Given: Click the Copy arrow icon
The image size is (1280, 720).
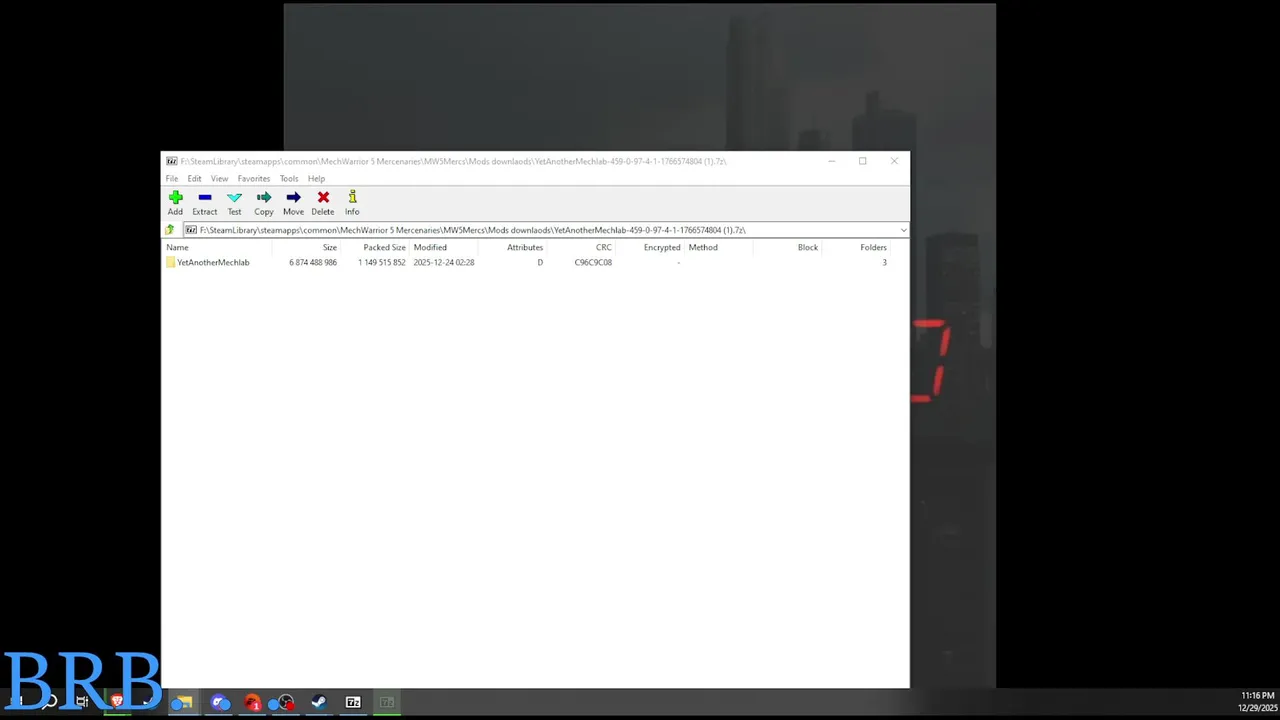Looking at the screenshot, I should pyautogui.click(x=264, y=197).
